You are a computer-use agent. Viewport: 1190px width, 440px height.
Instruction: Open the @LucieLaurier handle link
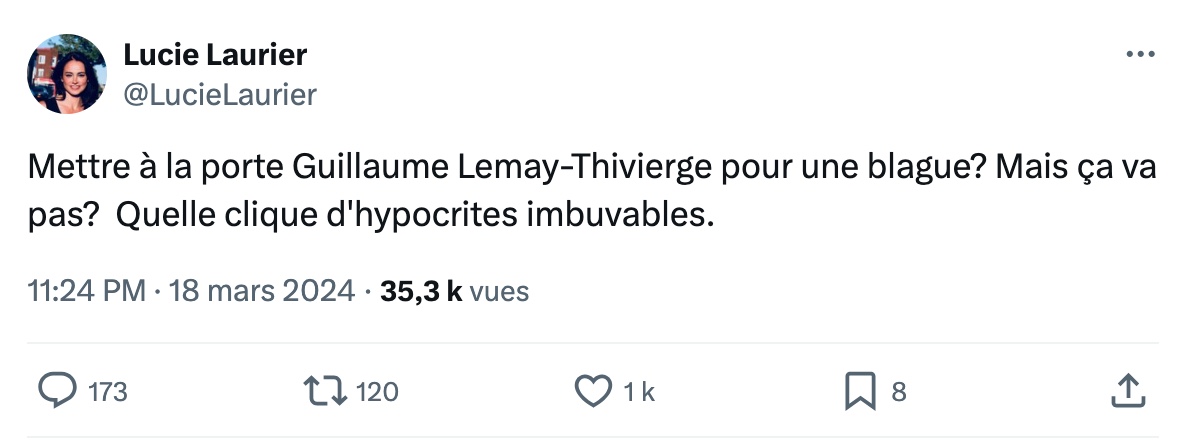coord(220,95)
